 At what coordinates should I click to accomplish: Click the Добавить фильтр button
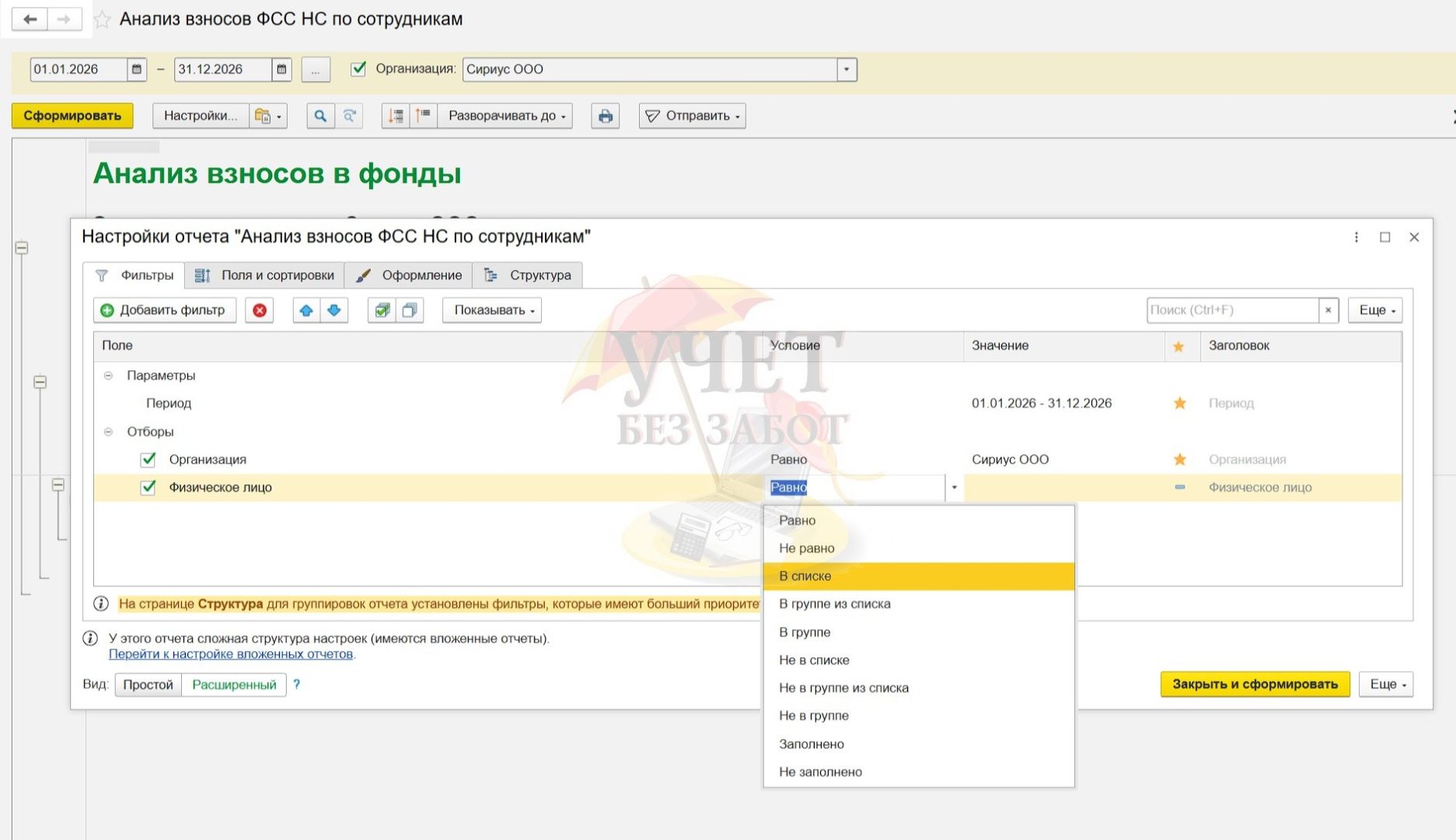pyautogui.click(x=165, y=310)
